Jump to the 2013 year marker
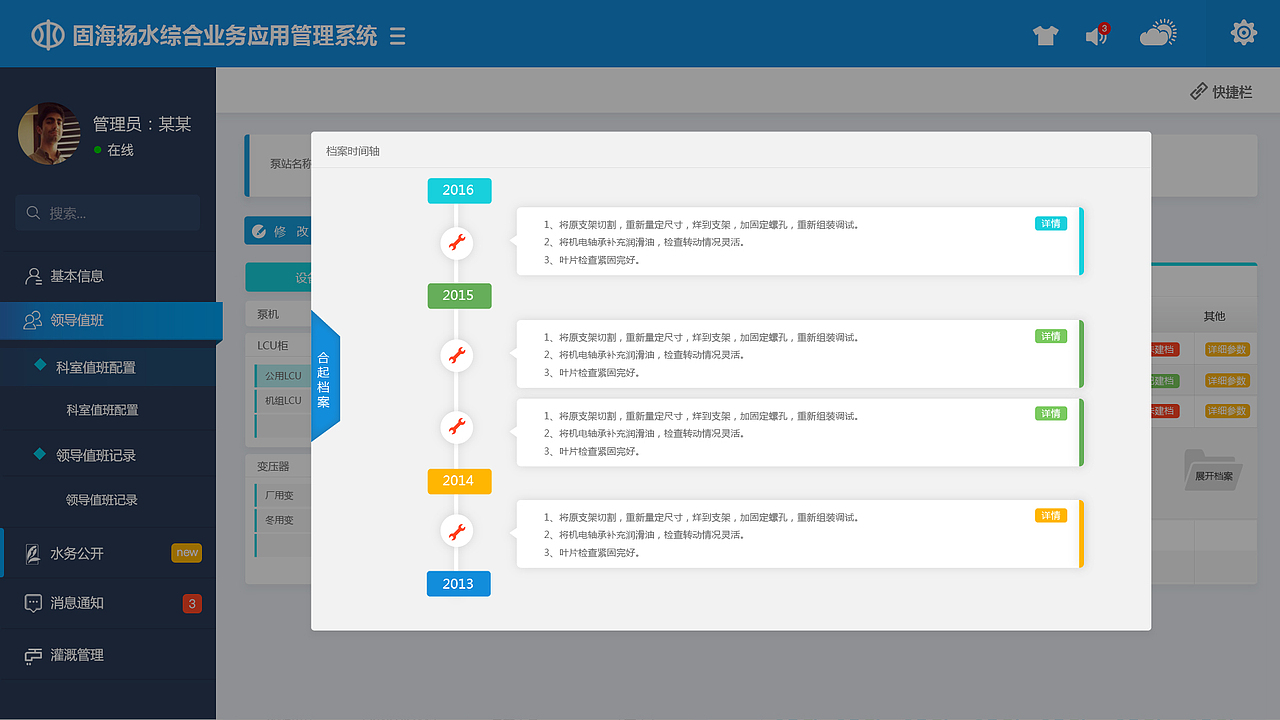1280x720 pixels. coord(459,584)
